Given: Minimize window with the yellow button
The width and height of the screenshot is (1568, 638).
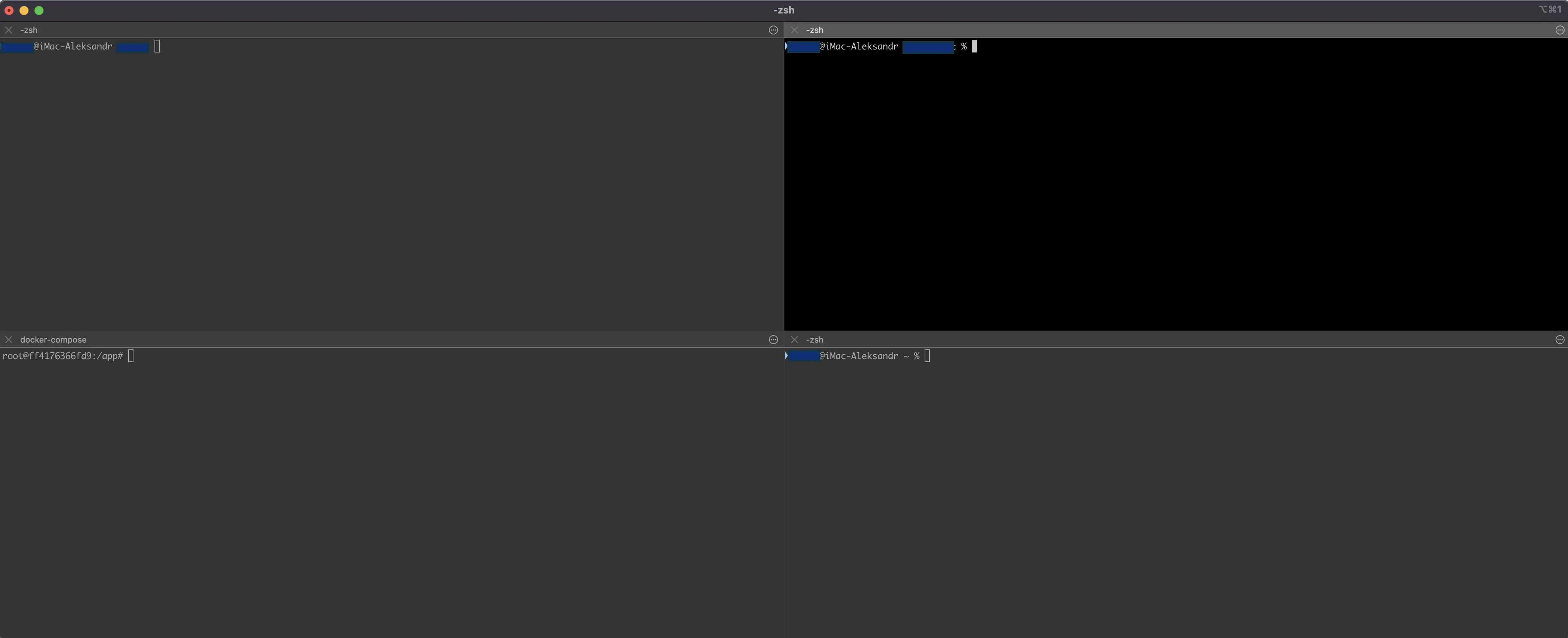Looking at the screenshot, I should (24, 10).
